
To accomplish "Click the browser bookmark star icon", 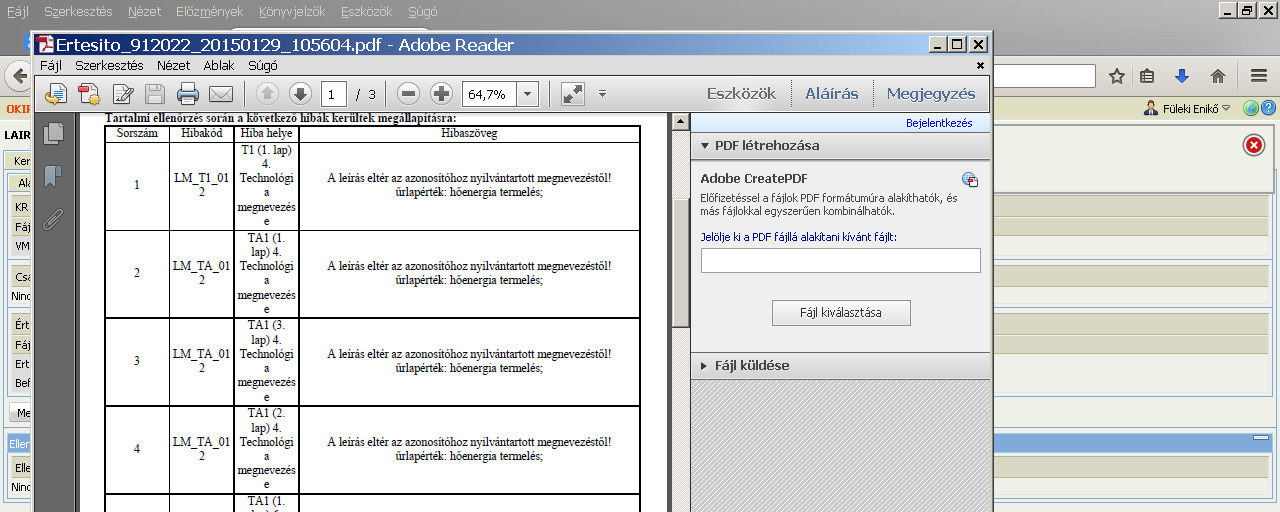I will [x=1116, y=76].
